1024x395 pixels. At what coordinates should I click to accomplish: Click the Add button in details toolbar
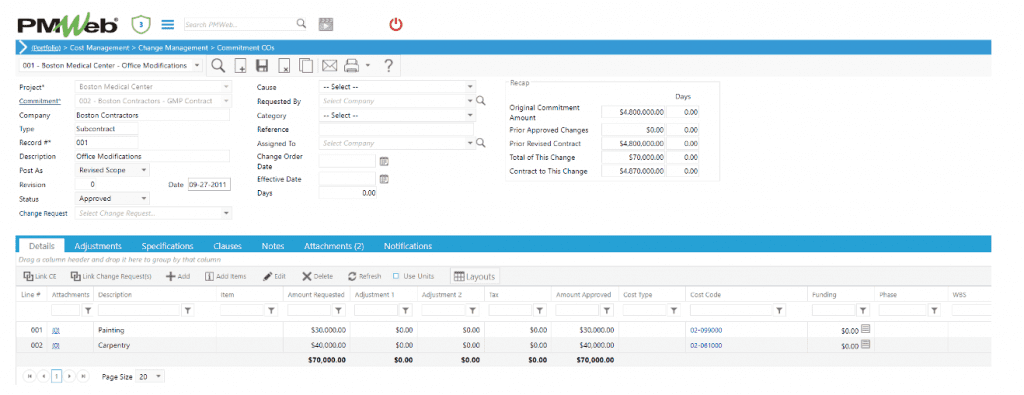(178, 276)
